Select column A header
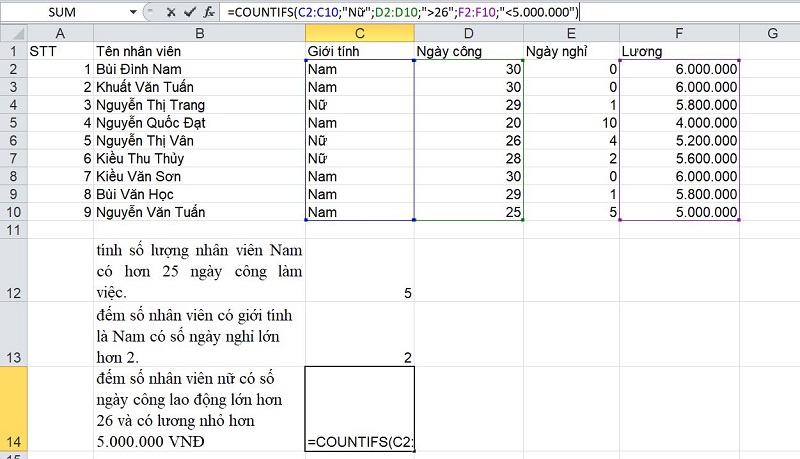 click(x=60, y=34)
